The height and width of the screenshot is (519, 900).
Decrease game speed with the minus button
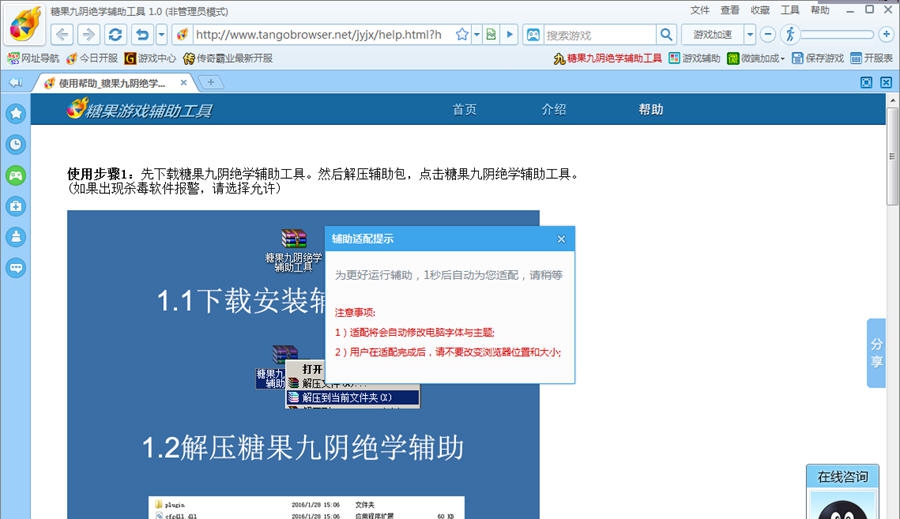click(x=767, y=34)
